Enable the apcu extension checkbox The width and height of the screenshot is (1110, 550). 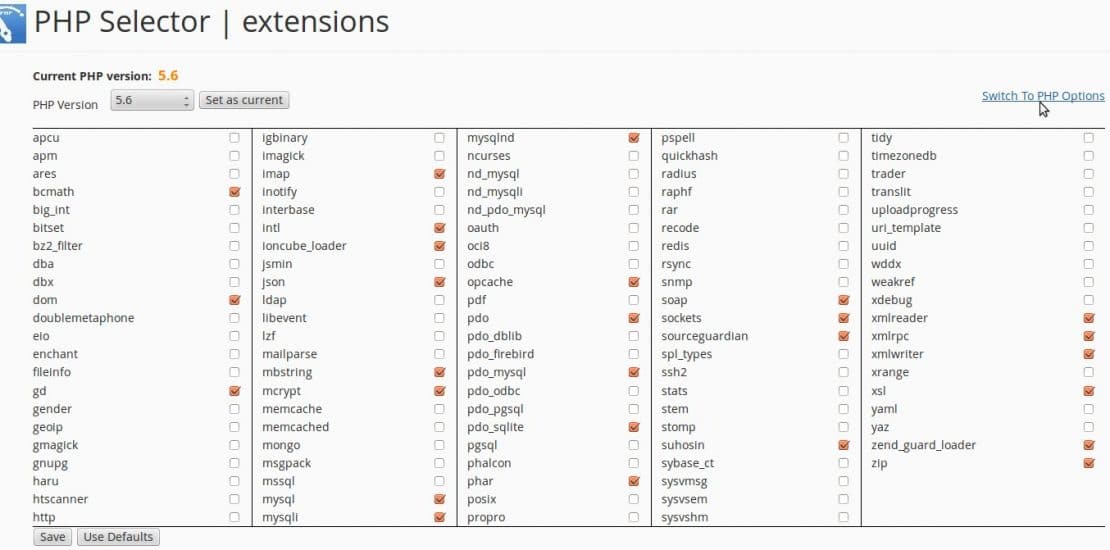pos(234,137)
